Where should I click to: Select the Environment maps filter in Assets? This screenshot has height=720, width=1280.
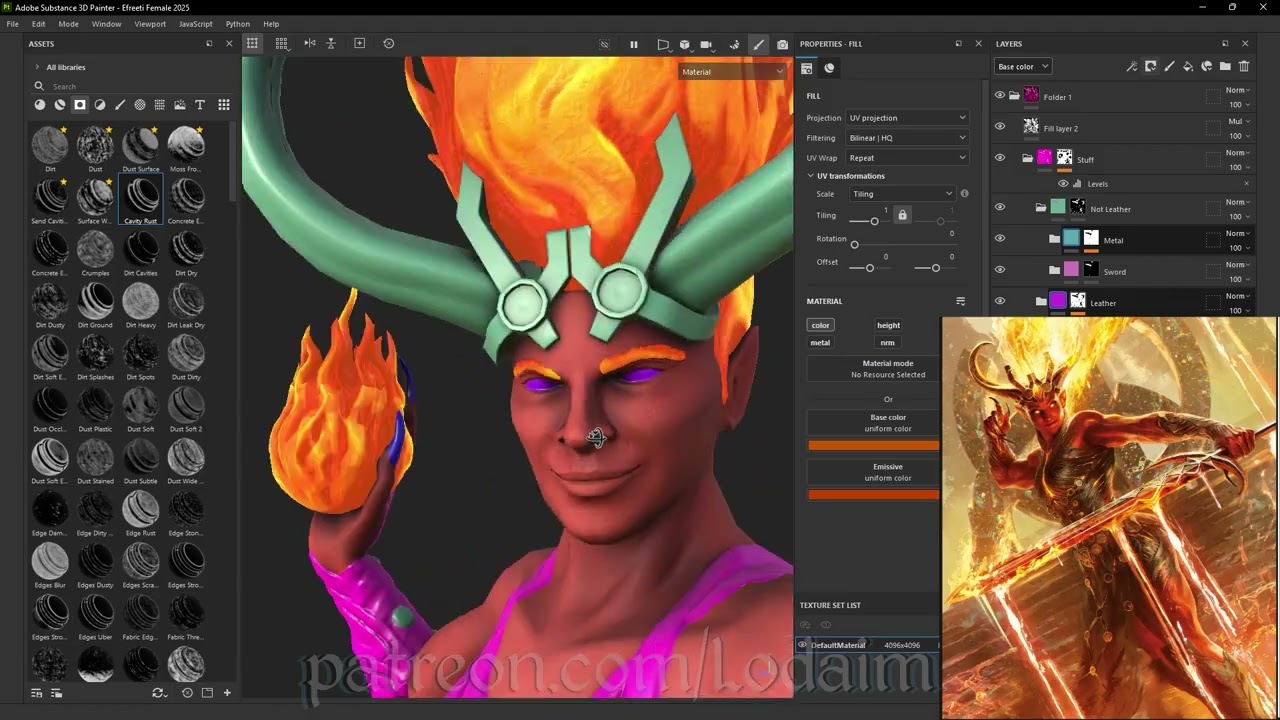click(x=179, y=105)
